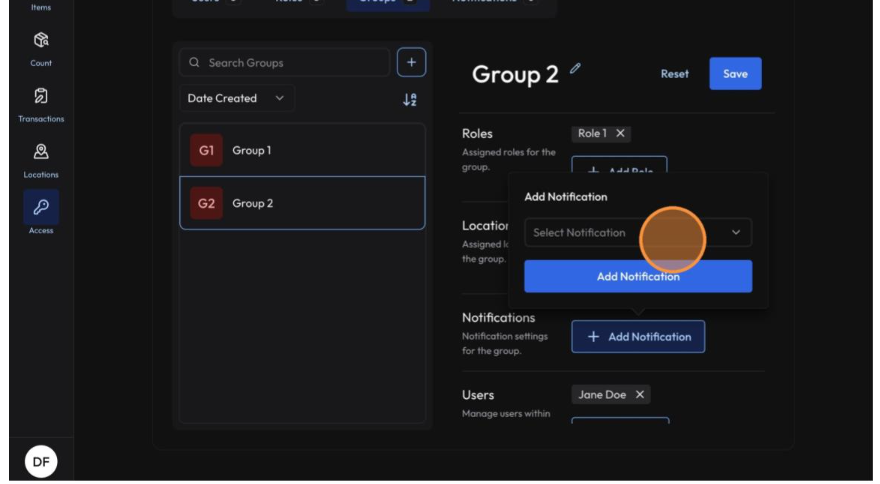Image resolution: width=880 pixels, height=484 pixels.
Task: Save the group changes
Action: [x=735, y=74]
